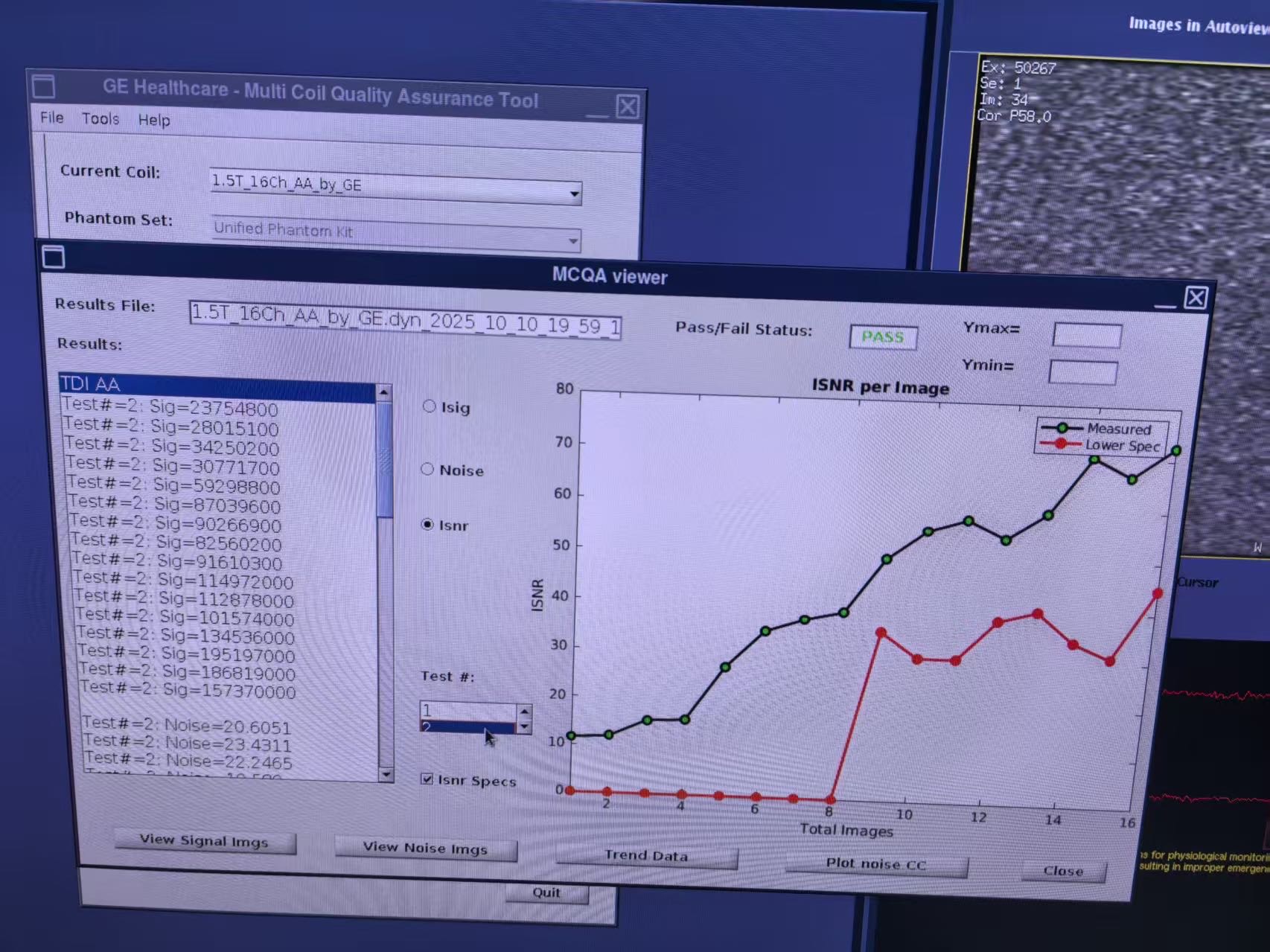Uncheck the Isnr Specs checkbox

[427, 779]
